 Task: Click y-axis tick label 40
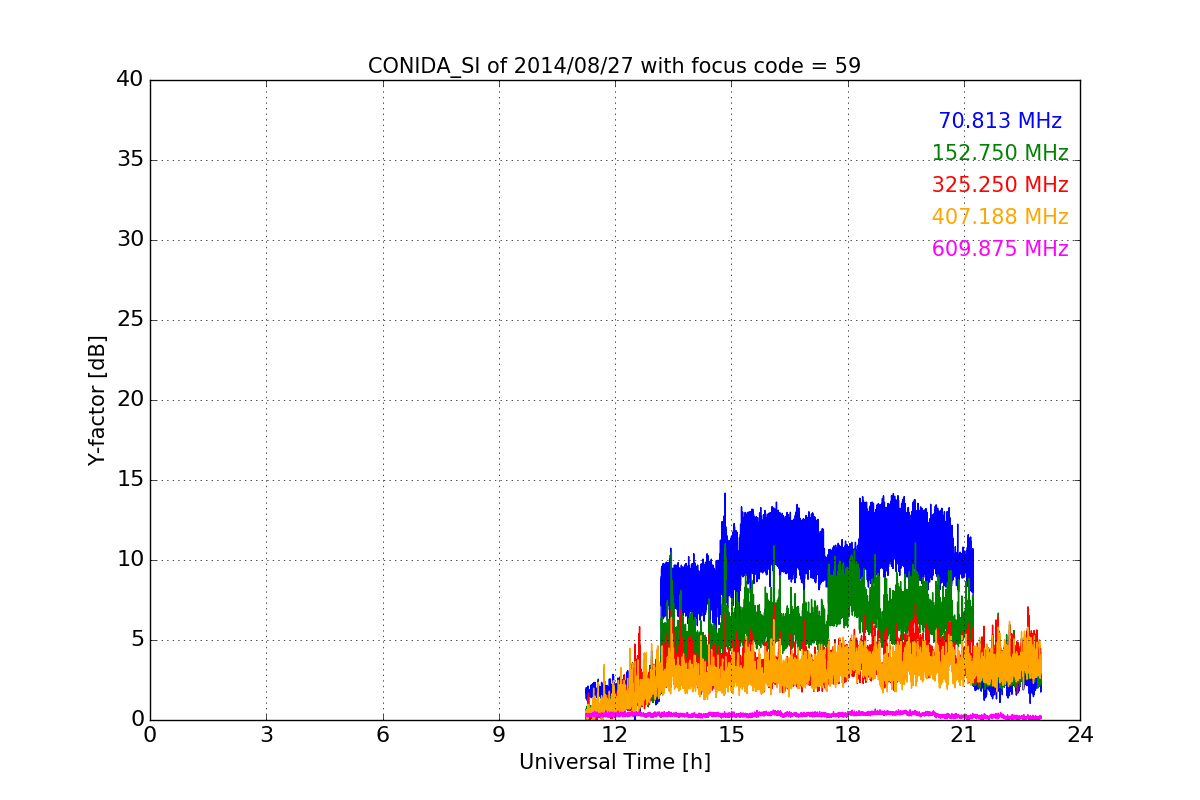point(130,80)
